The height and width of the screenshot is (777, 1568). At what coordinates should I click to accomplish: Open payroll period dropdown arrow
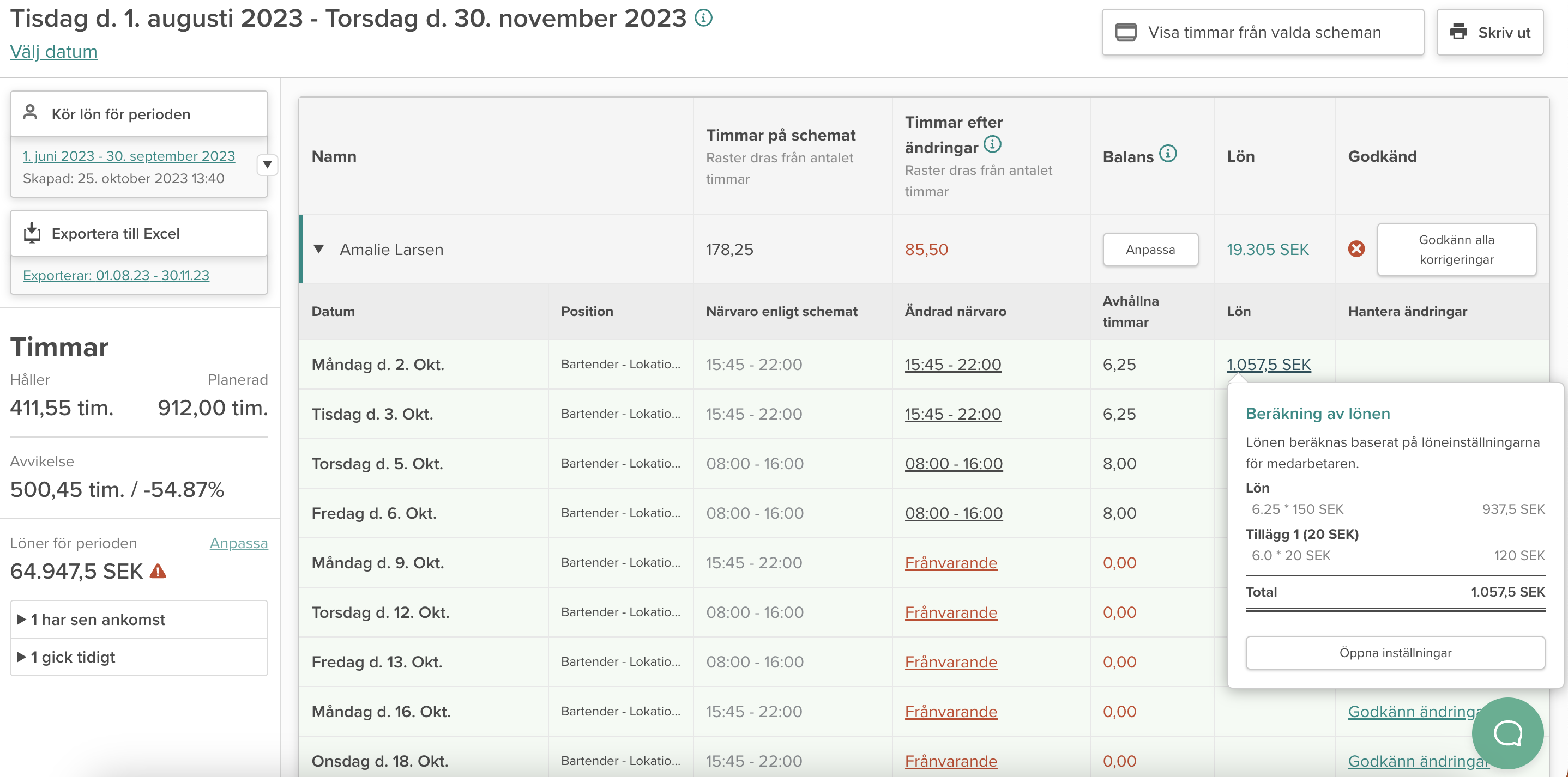[x=267, y=165]
